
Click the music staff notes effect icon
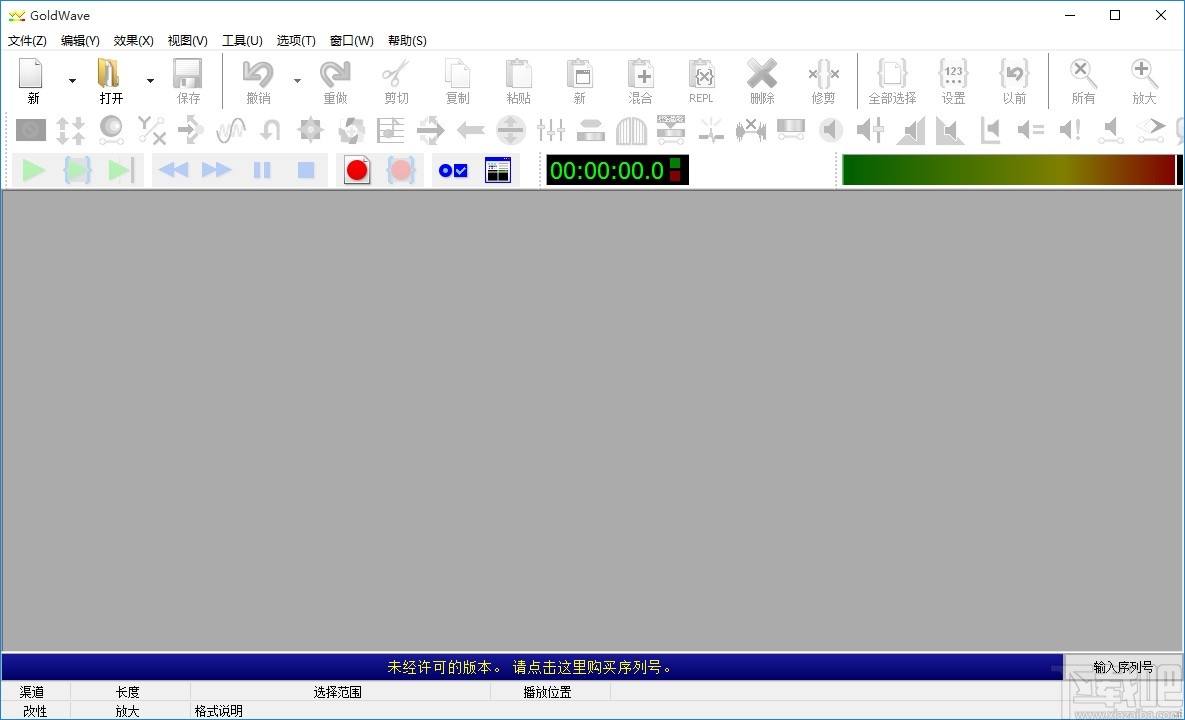(391, 131)
